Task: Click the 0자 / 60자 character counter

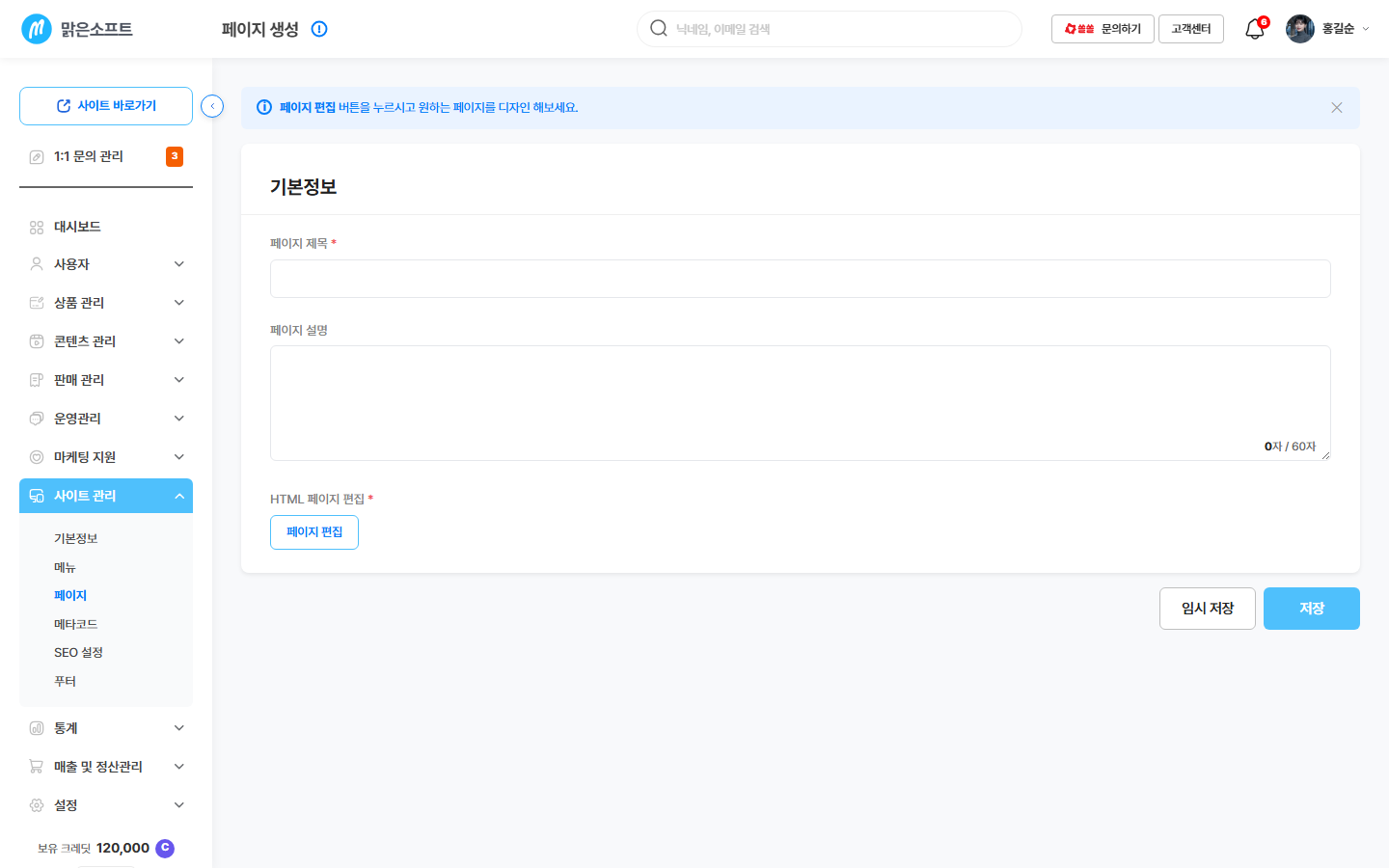Action: (1290, 447)
